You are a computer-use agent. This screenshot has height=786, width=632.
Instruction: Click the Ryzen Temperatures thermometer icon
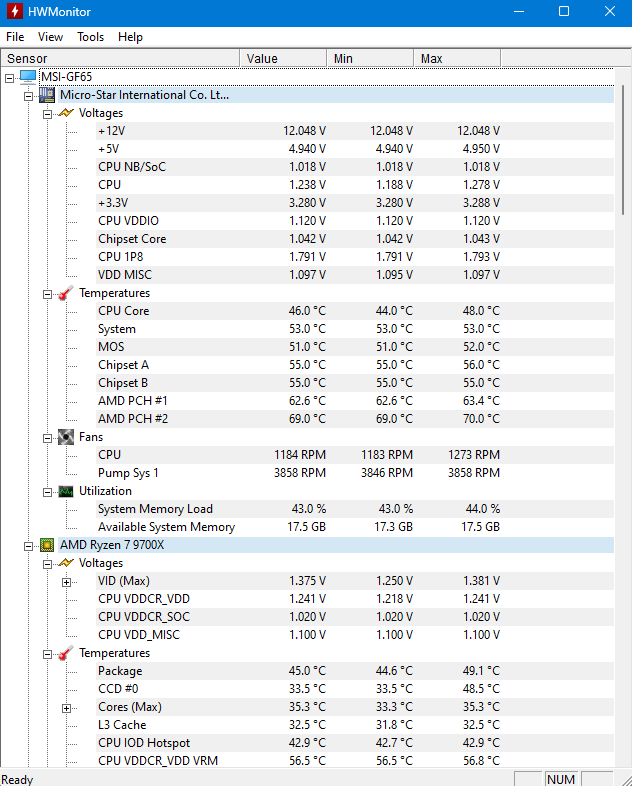click(66, 653)
